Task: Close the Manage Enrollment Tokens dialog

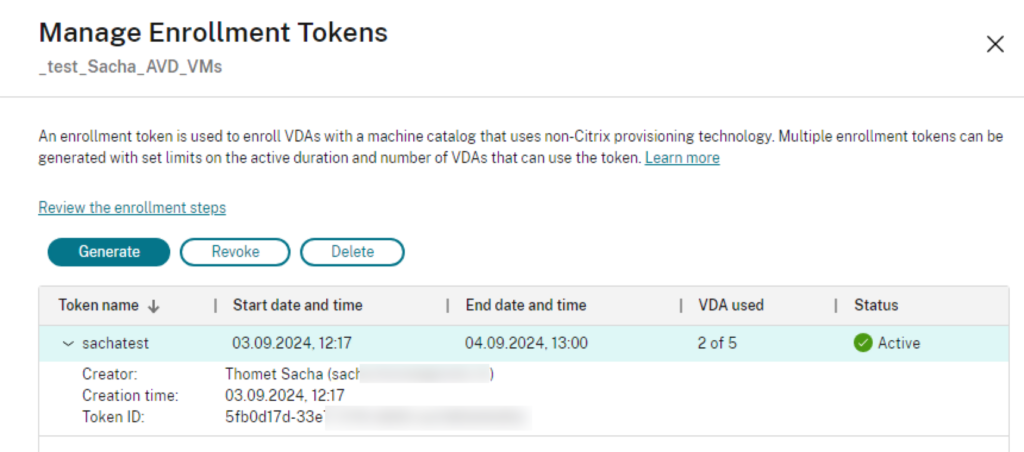Action: click(995, 44)
